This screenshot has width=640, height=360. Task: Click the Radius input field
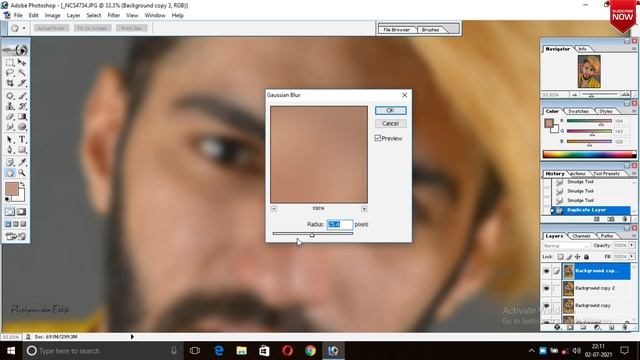(x=340, y=224)
